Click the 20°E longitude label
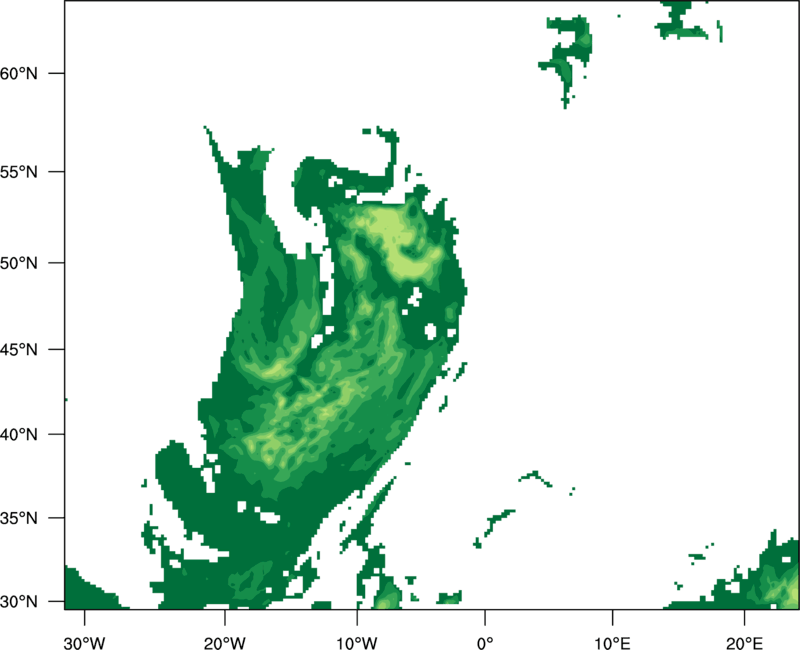 coord(744,643)
